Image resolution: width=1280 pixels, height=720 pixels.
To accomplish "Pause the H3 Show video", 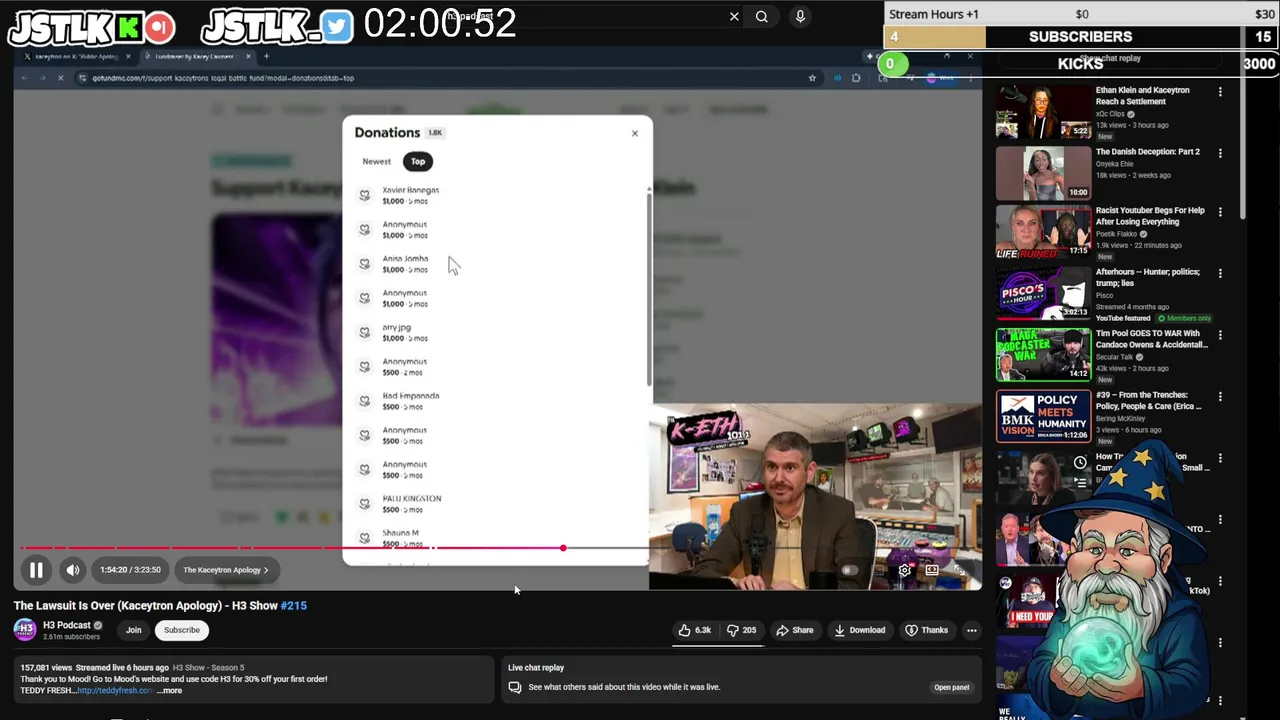I will click(x=36, y=570).
